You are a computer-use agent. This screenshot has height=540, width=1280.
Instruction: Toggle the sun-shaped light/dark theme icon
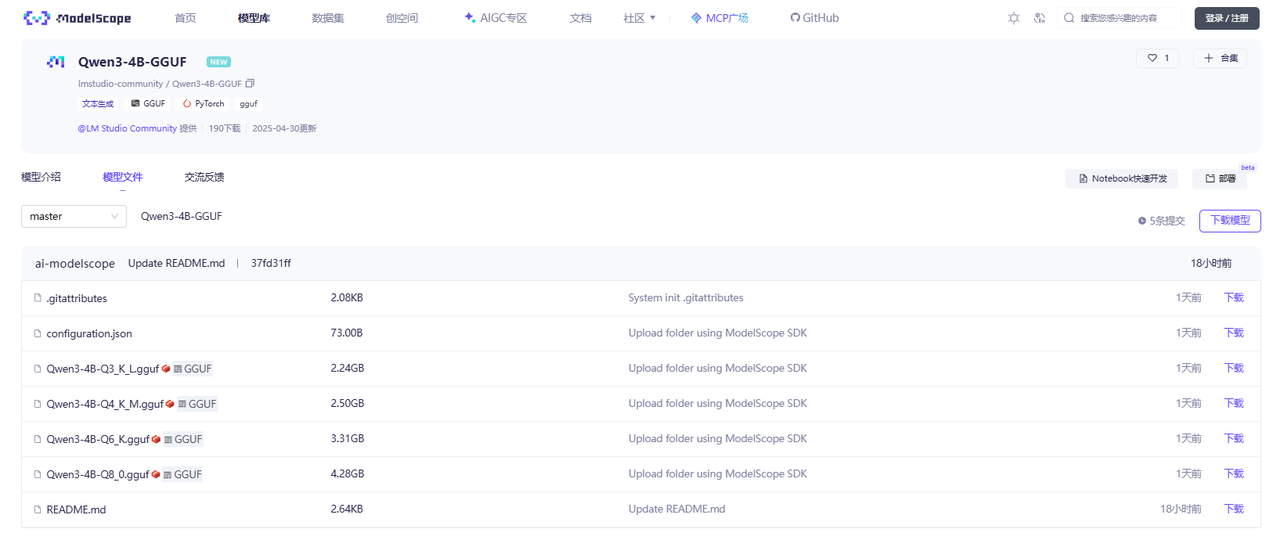pos(1014,18)
